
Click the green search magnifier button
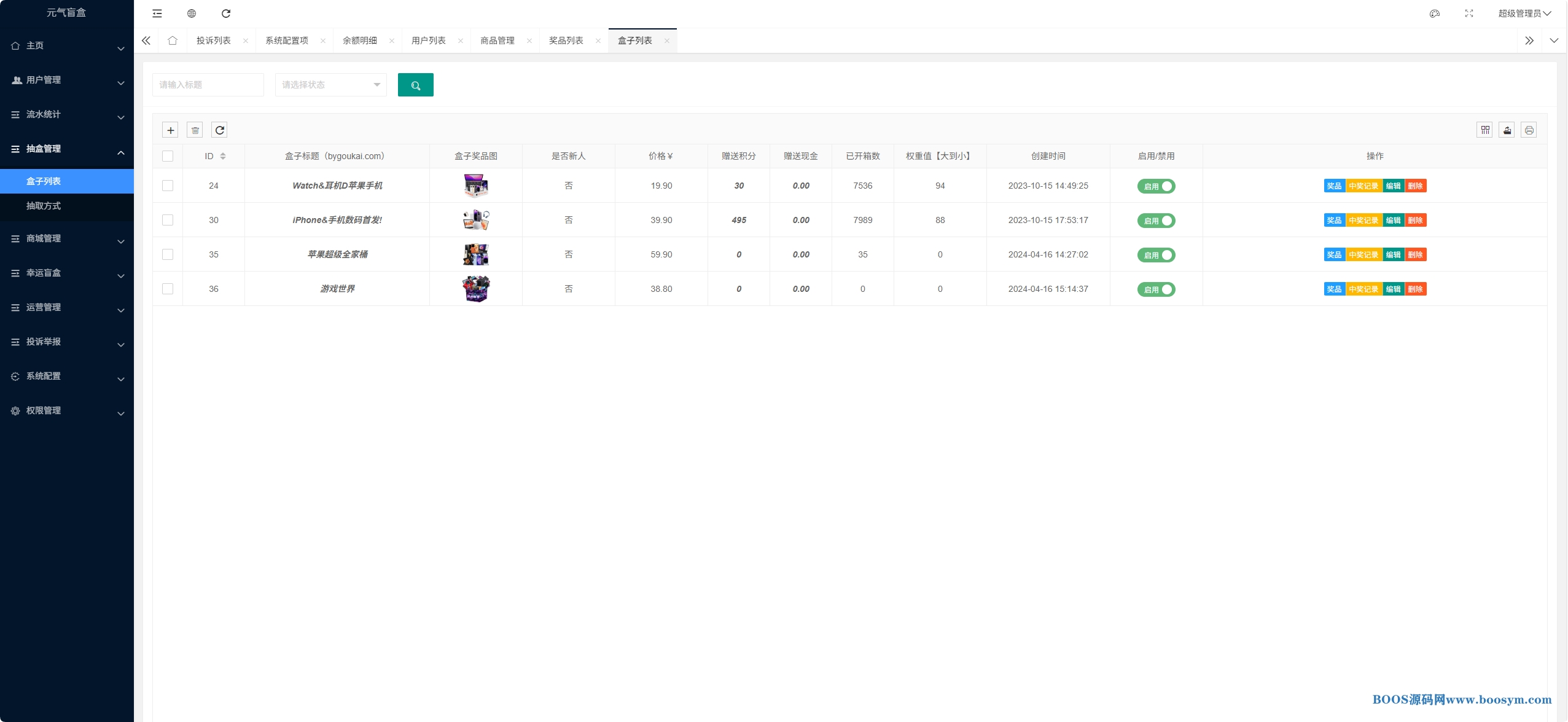pyautogui.click(x=415, y=85)
